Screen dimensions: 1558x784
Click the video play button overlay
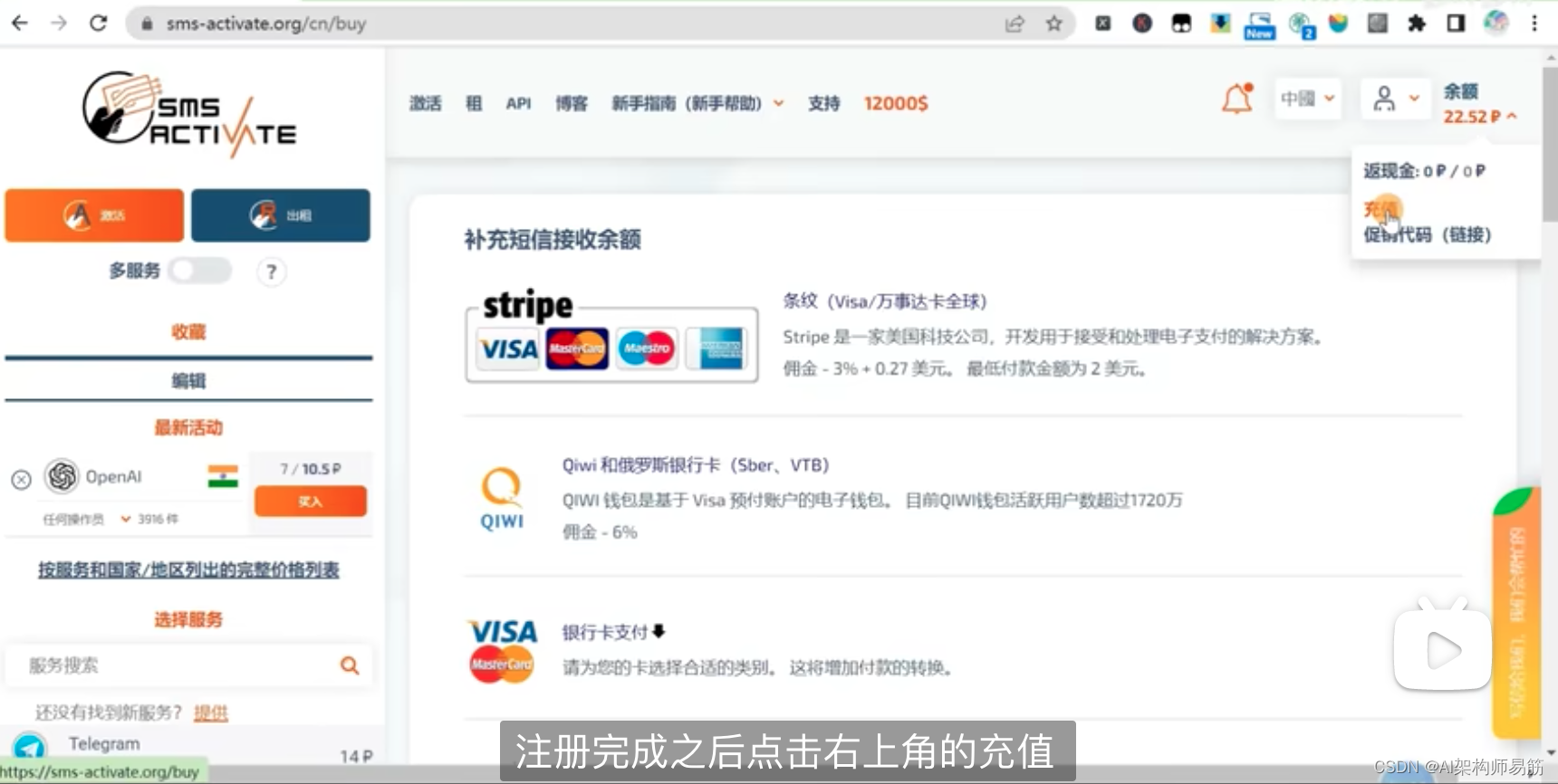(x=1443, y=649)
